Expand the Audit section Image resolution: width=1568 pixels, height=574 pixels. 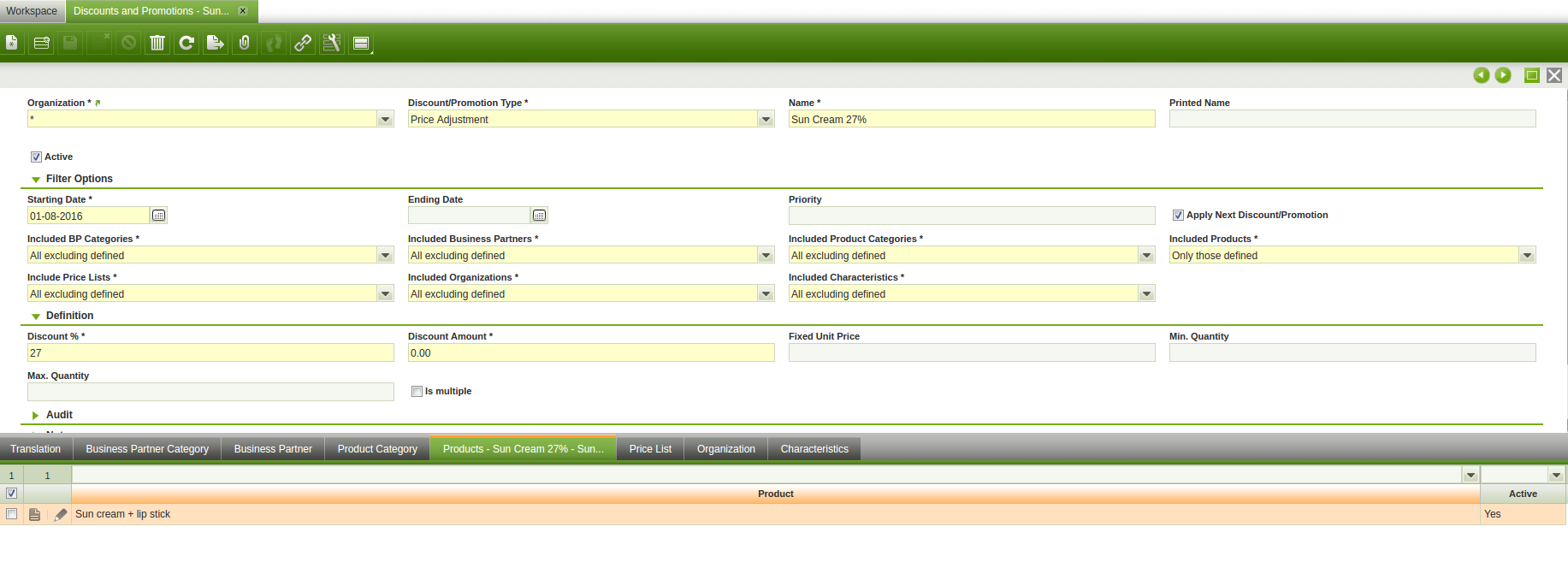(x=36, y=415)
